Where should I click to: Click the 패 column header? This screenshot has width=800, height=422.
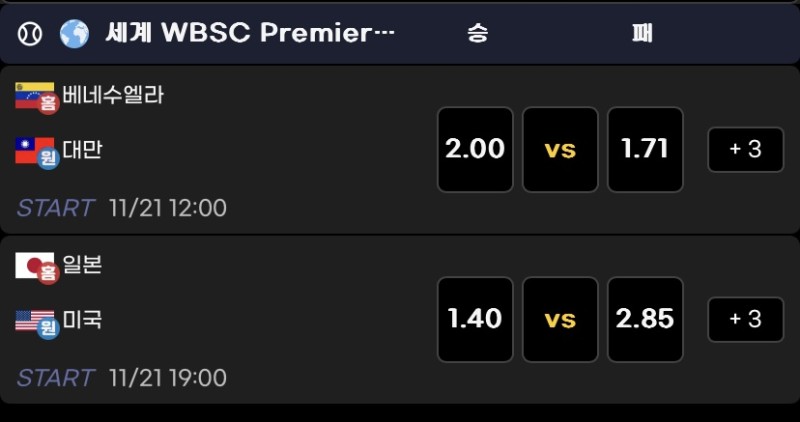642,33
